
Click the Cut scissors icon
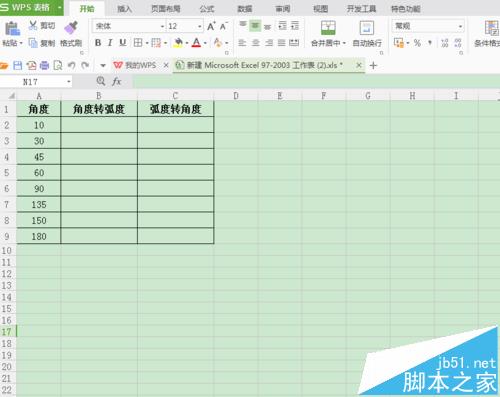coord(33,25)
